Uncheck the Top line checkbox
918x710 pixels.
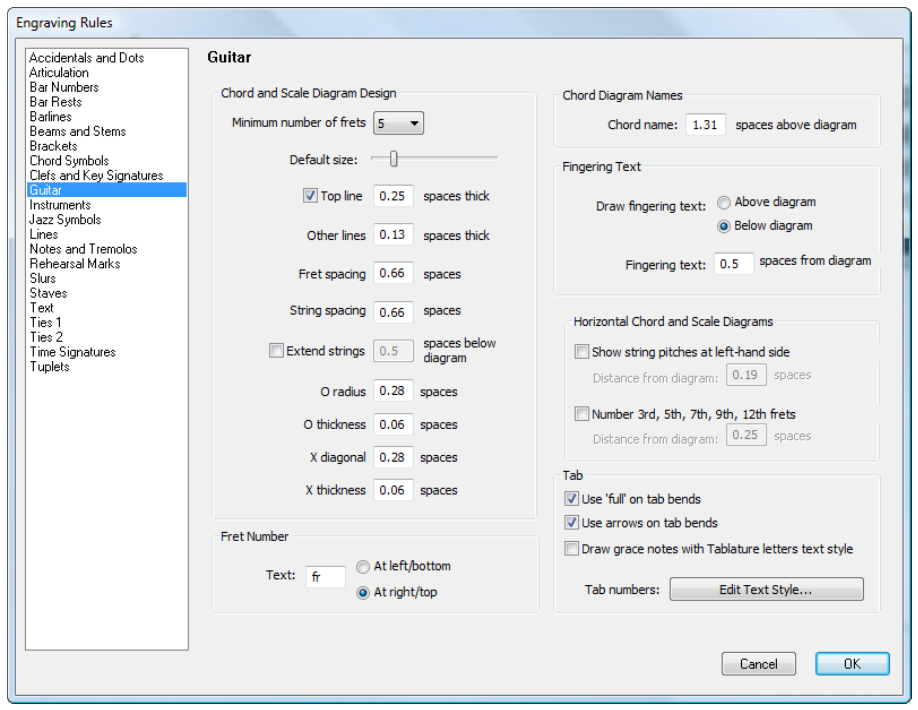coord(310,197)
